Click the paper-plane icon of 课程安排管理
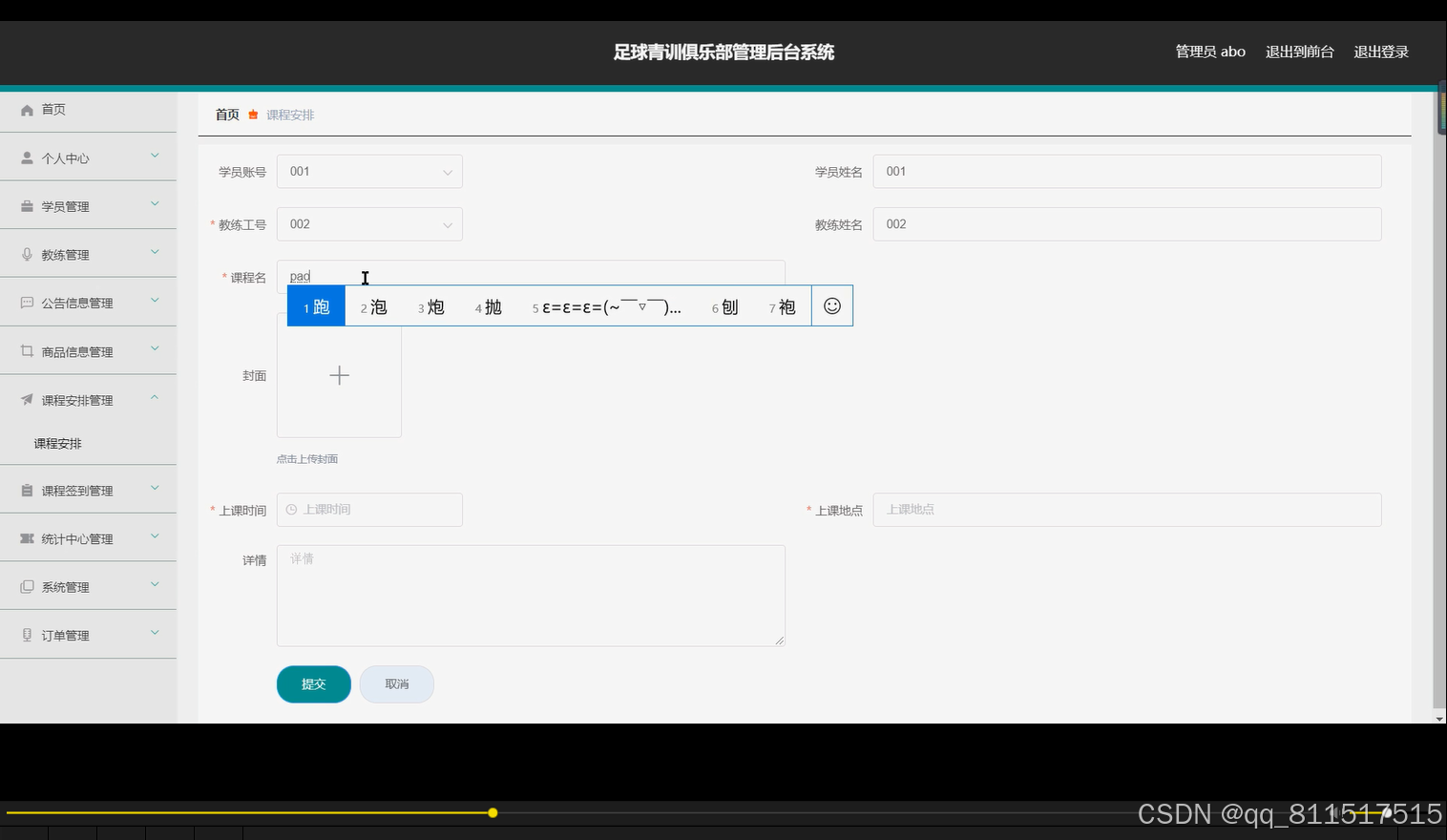This screenshot has width=1447, height=840. click(27, 398)
